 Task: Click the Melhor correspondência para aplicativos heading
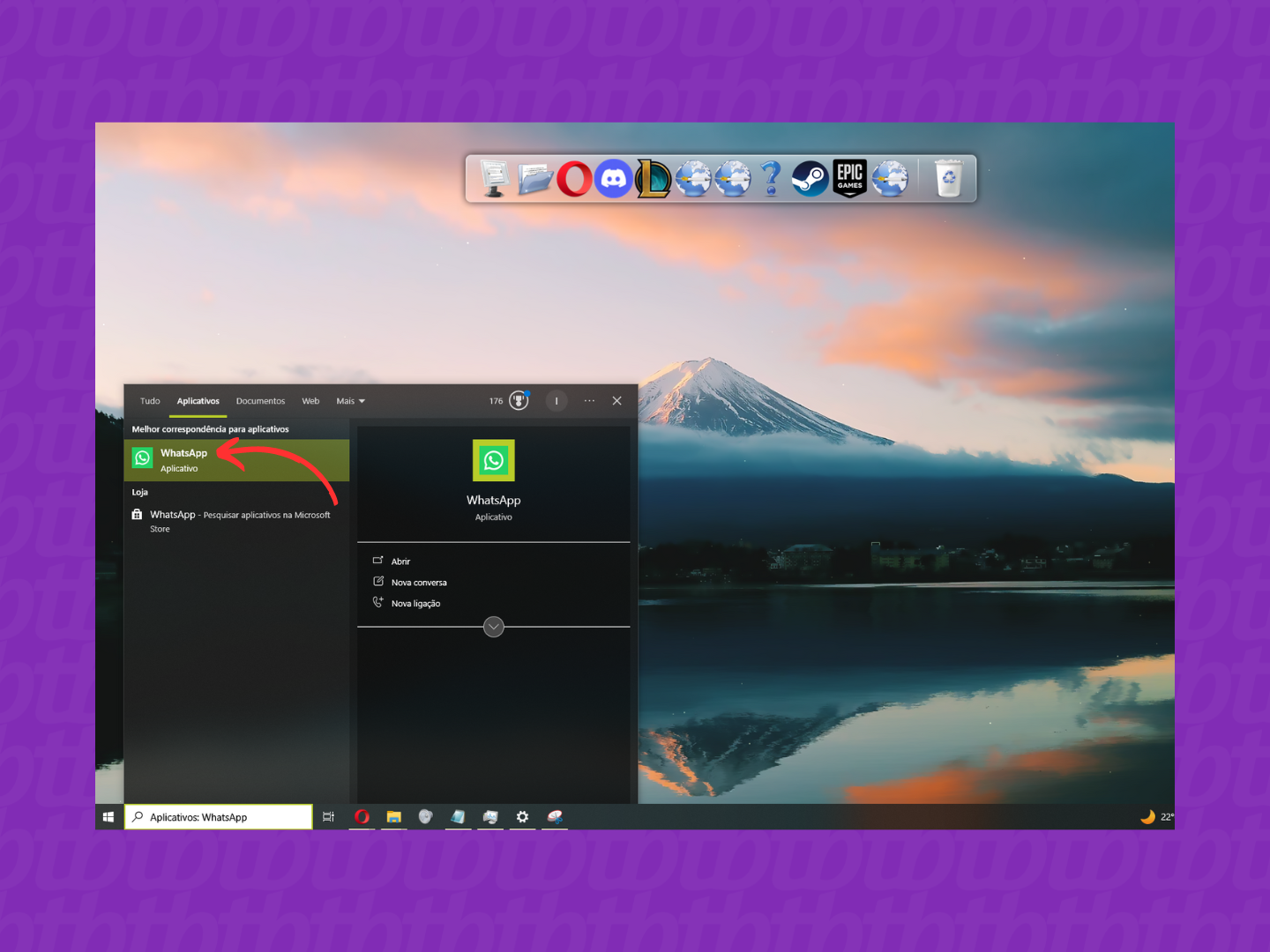pyautogui.click(x=211, y=429)
